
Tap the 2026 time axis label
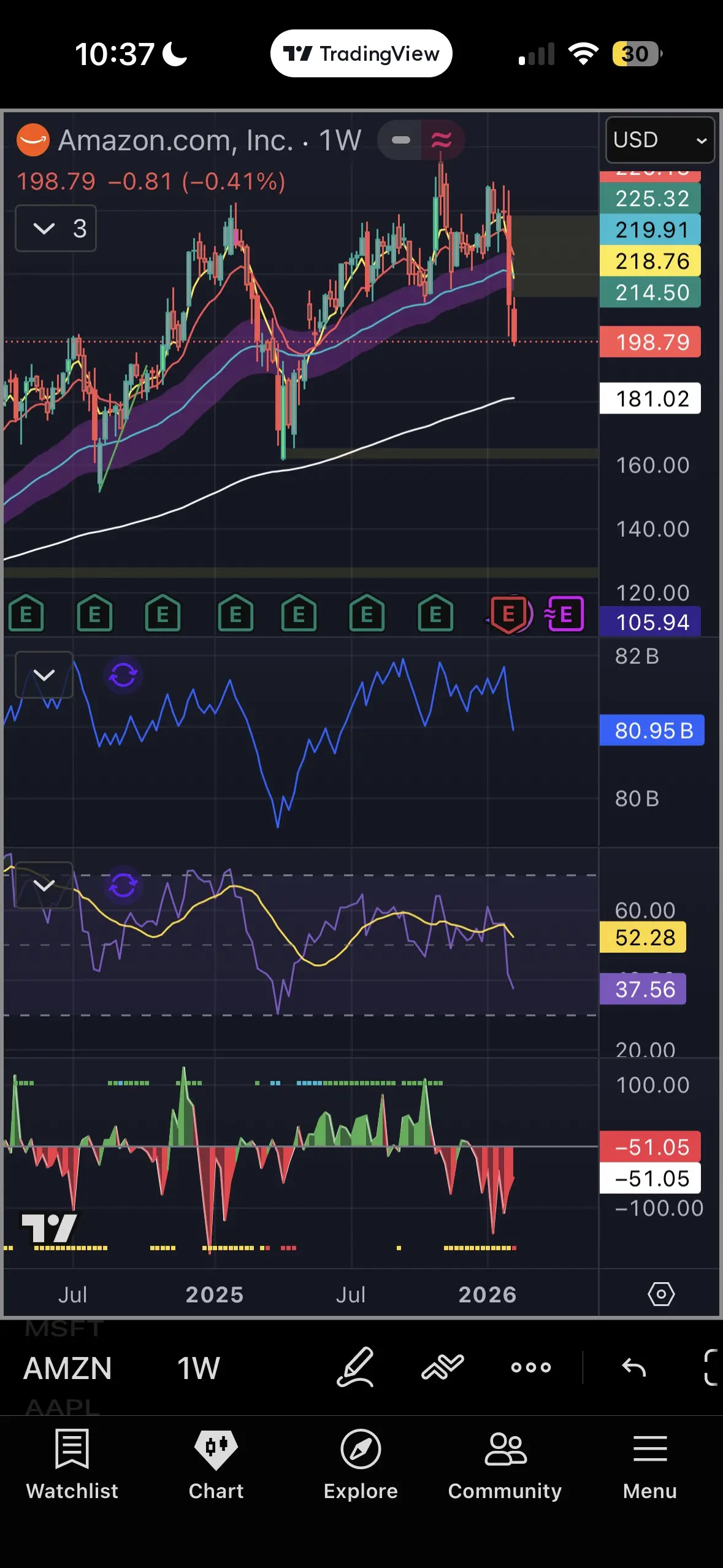[x=488, y=1294]
